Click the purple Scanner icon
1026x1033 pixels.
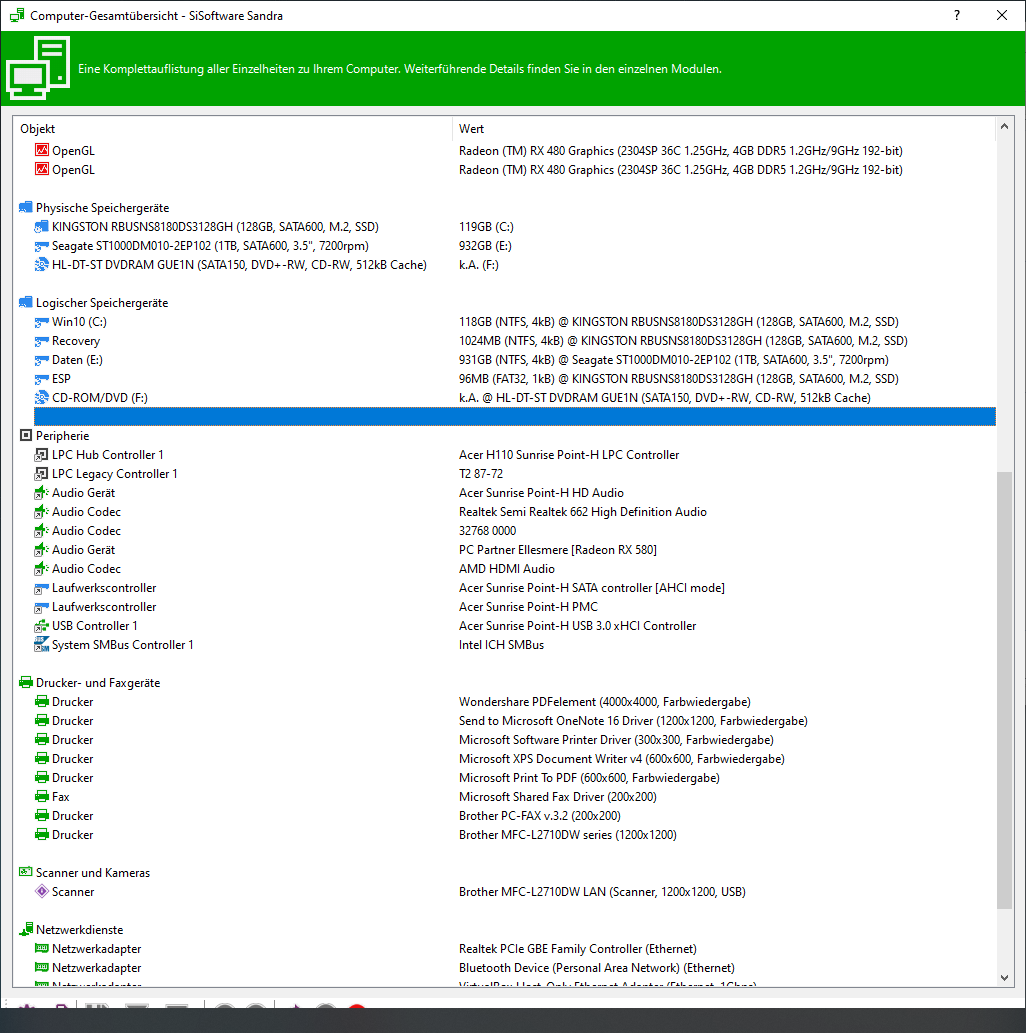click(x=42, y=892)
